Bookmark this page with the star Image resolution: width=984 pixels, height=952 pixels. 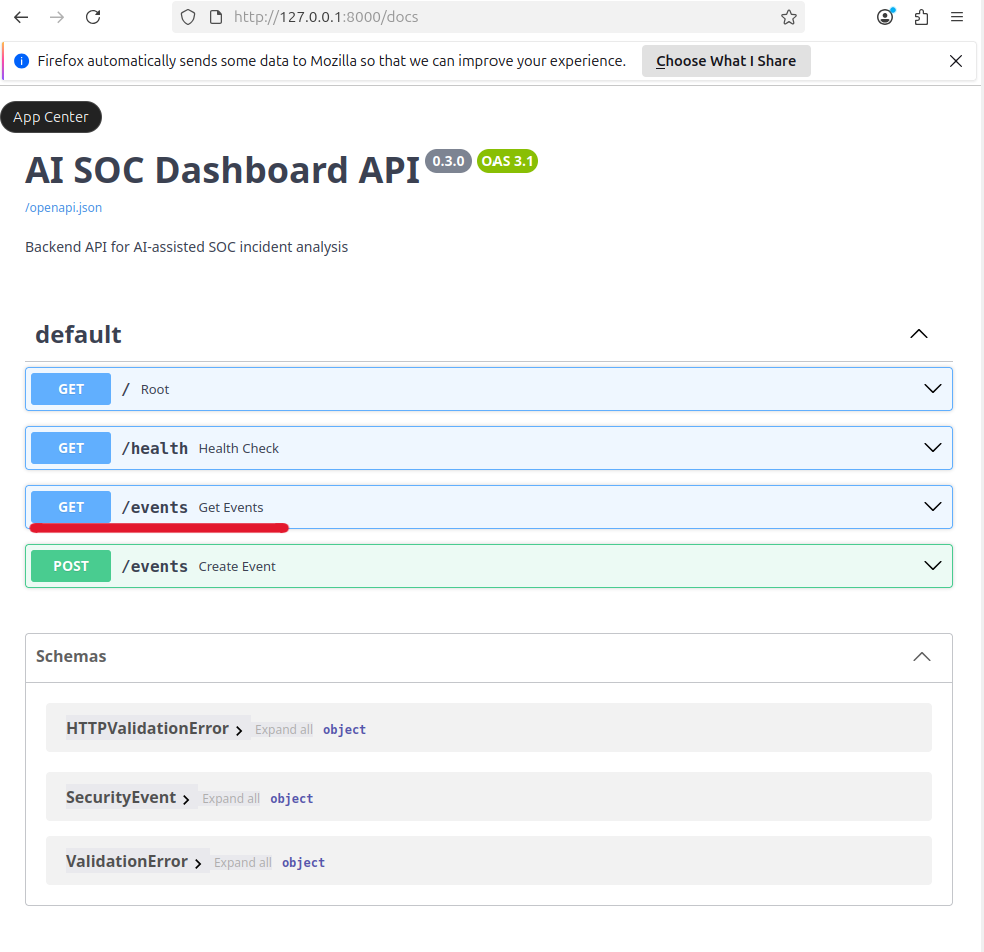point(789,17)
